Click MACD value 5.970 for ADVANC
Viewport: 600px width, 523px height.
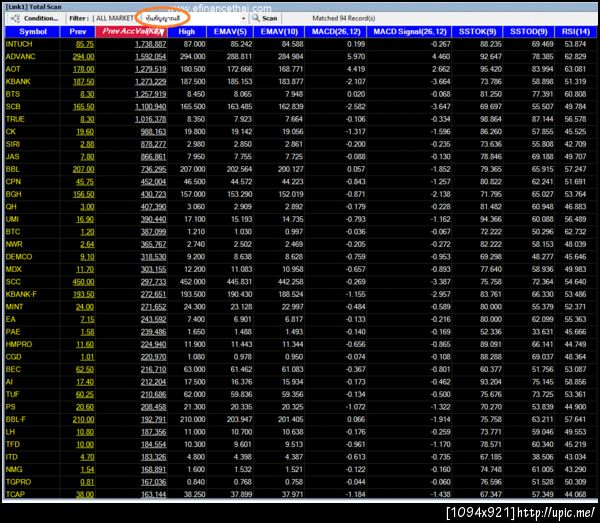pyautogui.click(x=356, y=57)
